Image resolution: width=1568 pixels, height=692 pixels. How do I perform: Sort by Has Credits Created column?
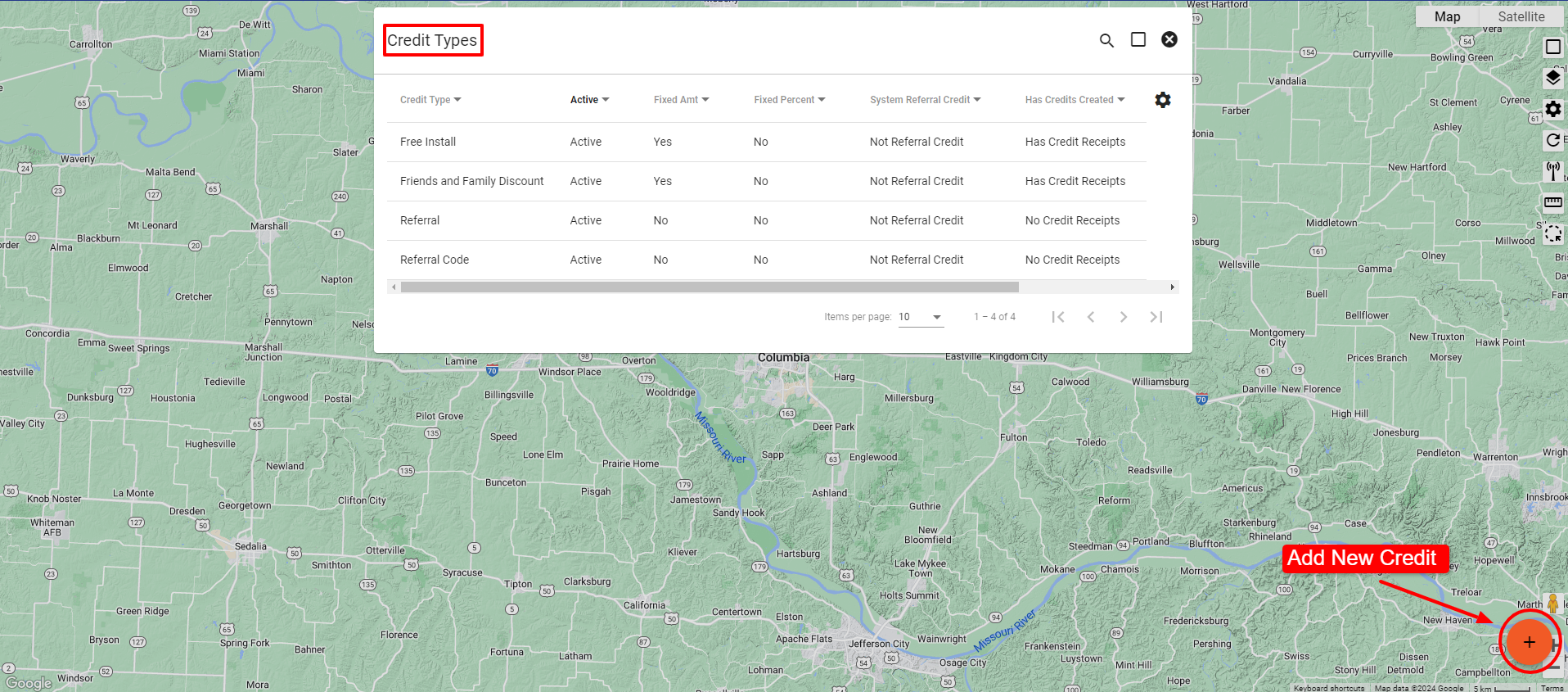[1075, 100]
